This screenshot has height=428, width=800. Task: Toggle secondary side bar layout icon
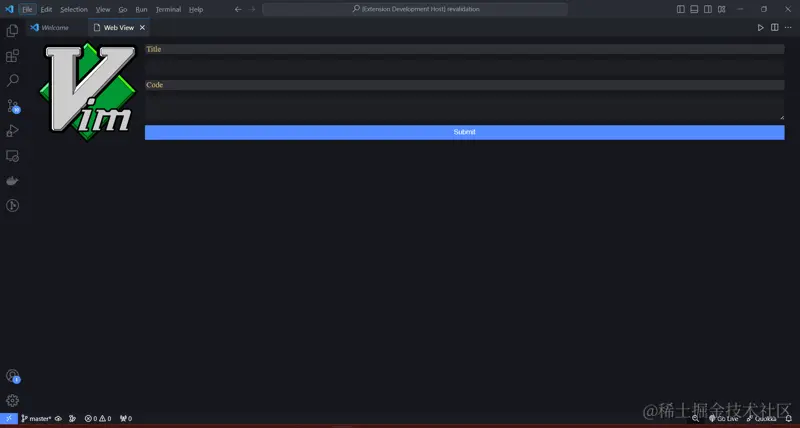tap(708, 9)
